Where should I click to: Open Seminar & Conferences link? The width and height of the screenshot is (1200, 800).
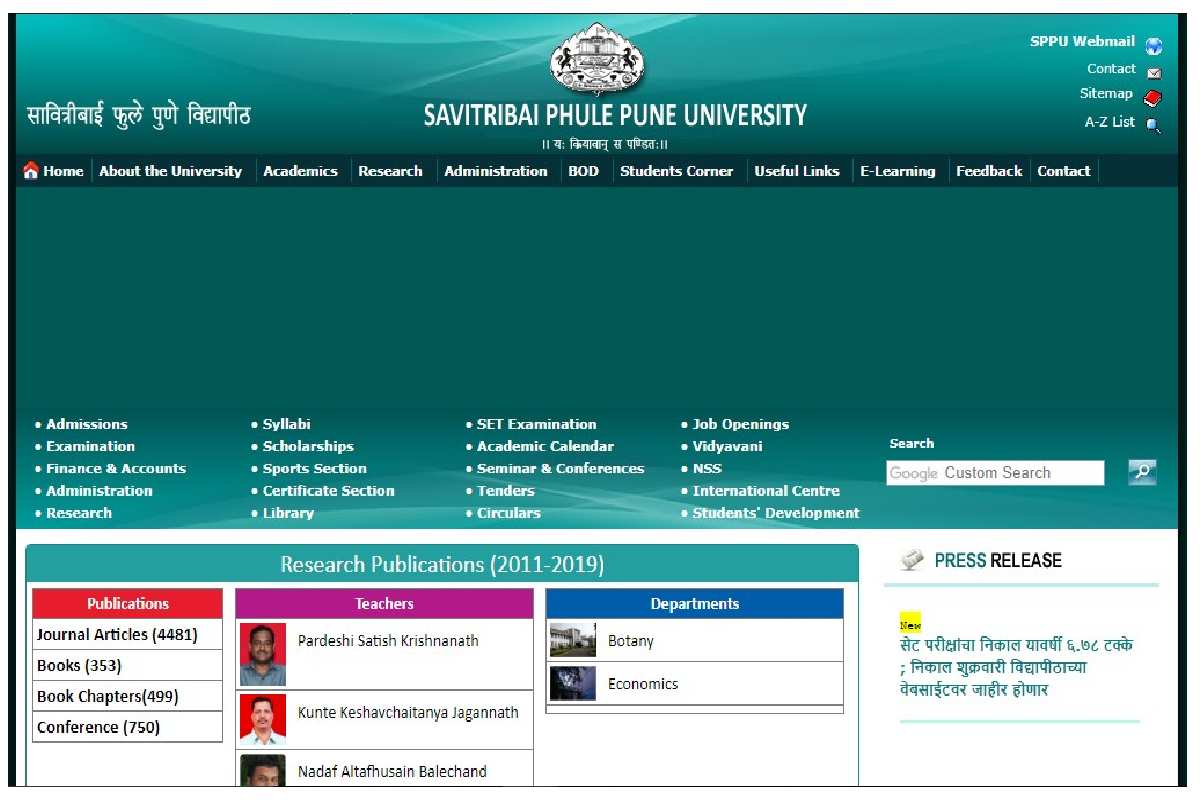[560, 468]
